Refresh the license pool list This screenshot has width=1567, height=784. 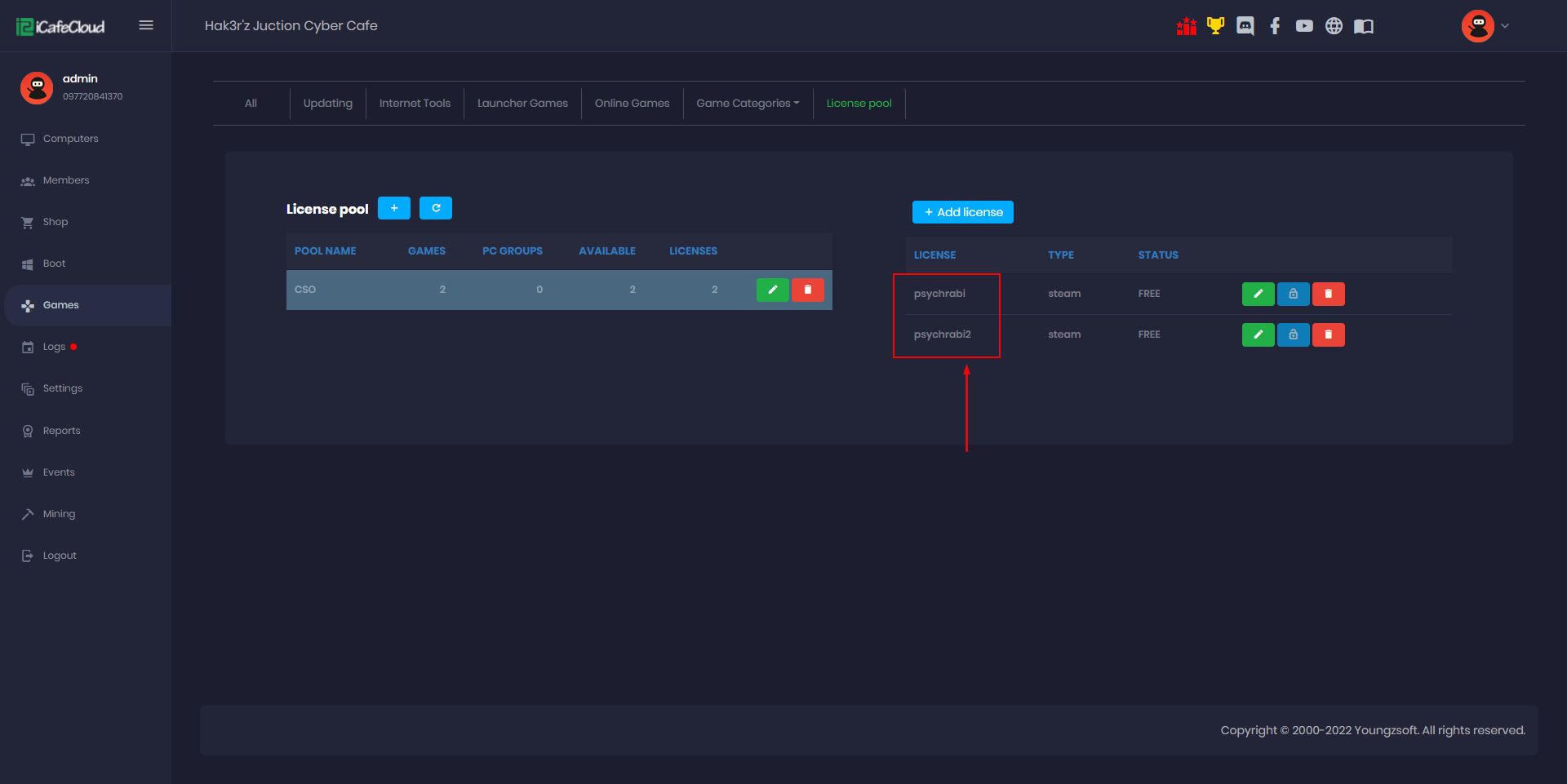tap(436, 208)
